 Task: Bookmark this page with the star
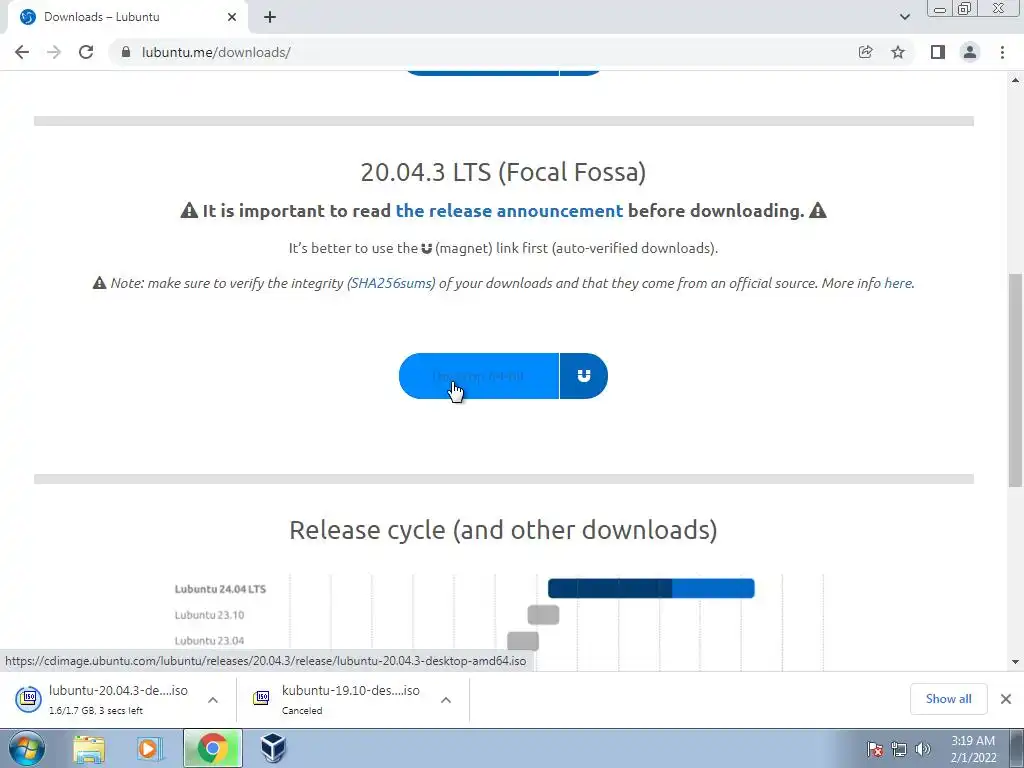tap(898, 52)
